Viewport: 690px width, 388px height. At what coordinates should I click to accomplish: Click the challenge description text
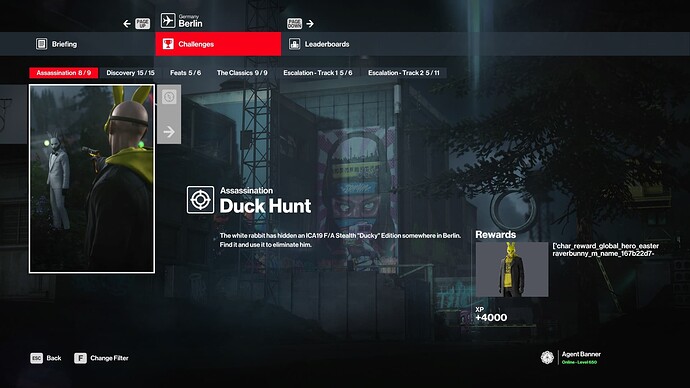[340, 240]
